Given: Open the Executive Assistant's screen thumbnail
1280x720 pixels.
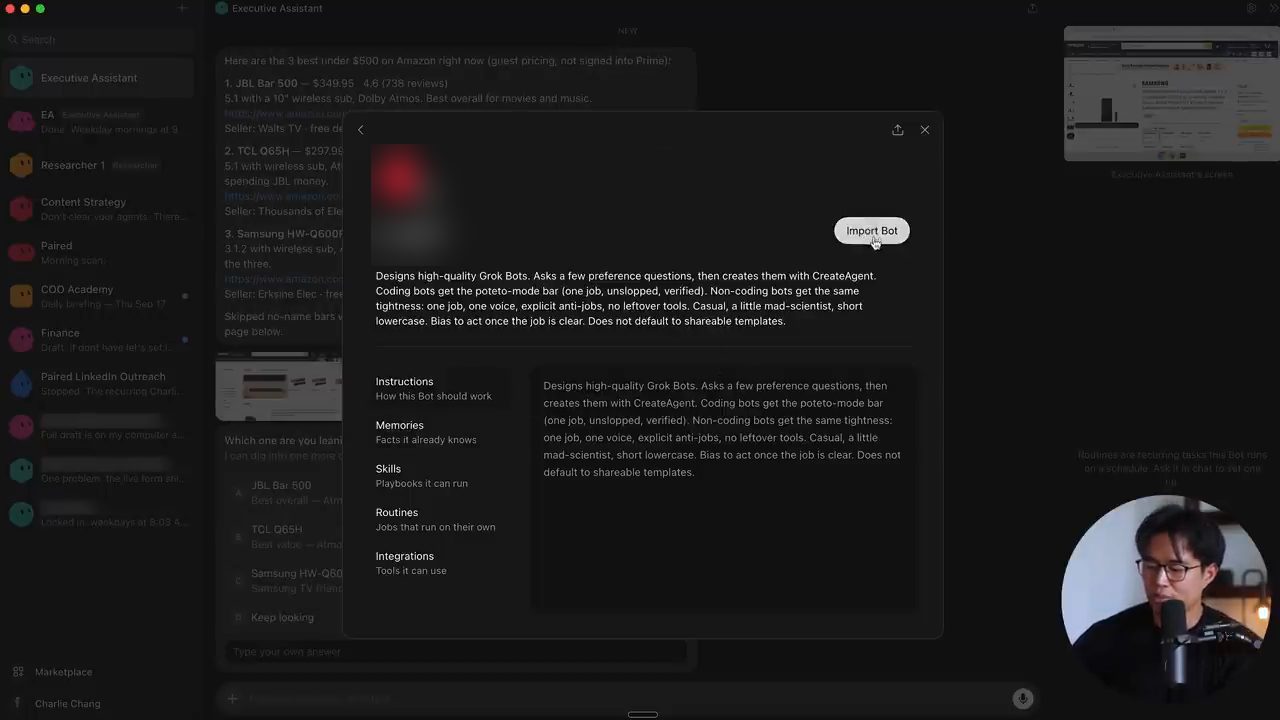Looking at the screenshot, I should tap(1171, 94).
